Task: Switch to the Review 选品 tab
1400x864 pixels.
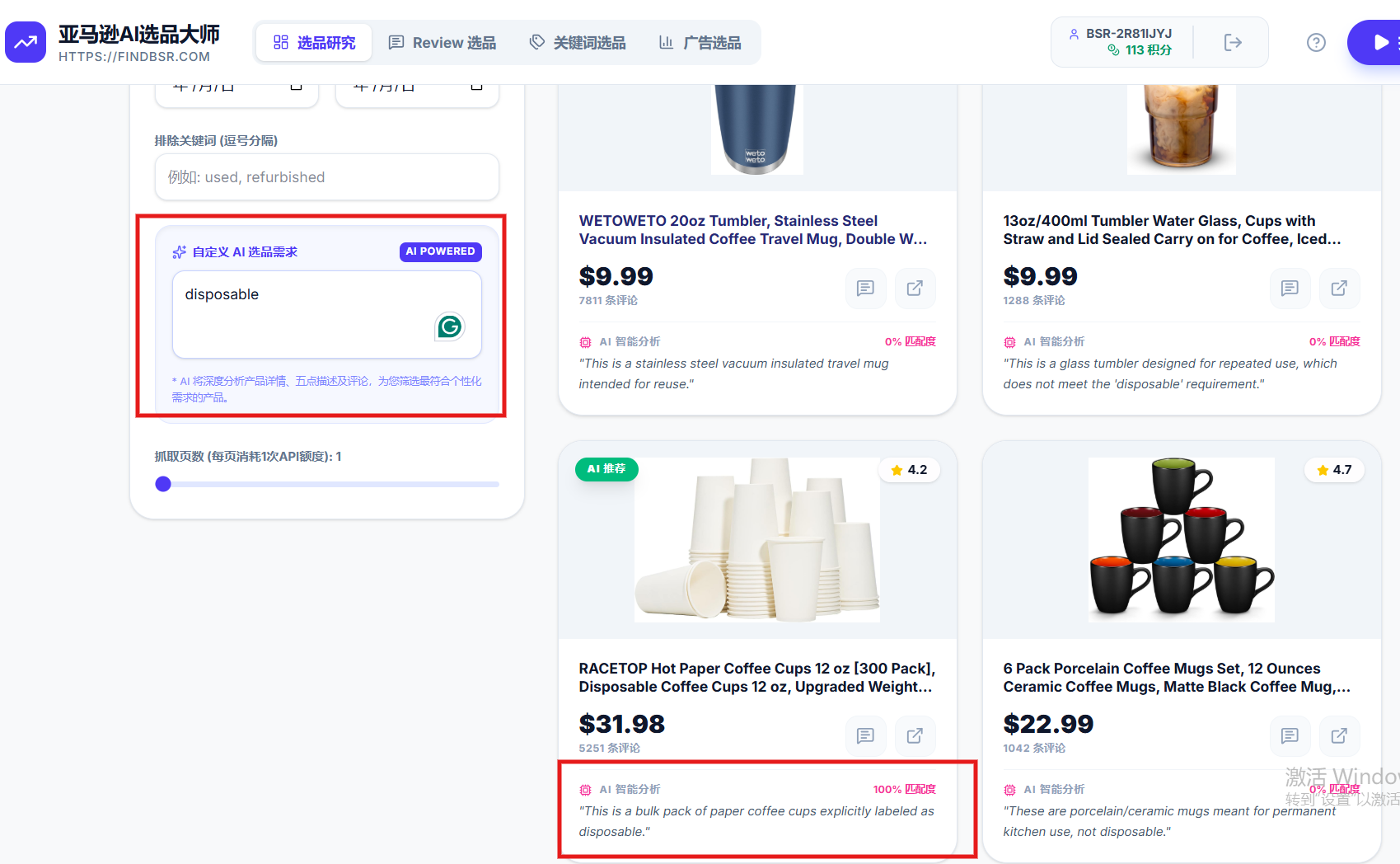Action: (x=442, y=43)
